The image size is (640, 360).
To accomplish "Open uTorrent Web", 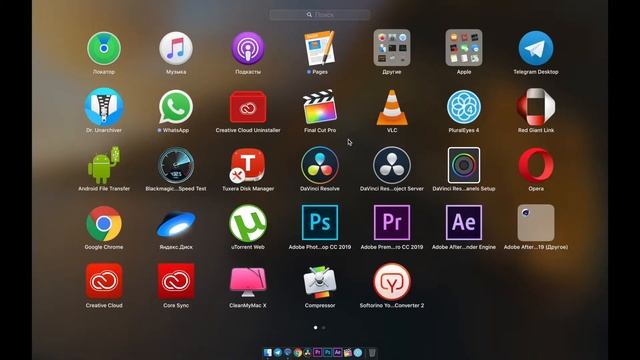I will point(248,224).
